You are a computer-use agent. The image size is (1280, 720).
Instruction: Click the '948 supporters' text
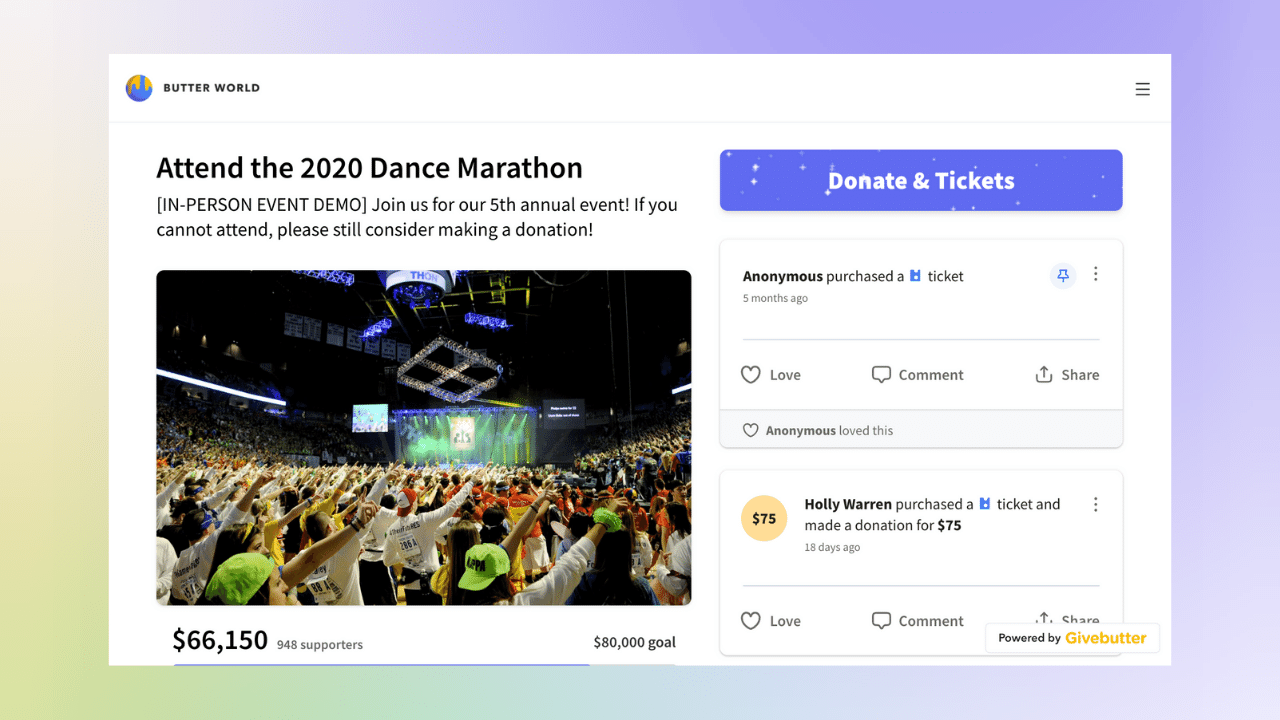(x=320, y=645)
